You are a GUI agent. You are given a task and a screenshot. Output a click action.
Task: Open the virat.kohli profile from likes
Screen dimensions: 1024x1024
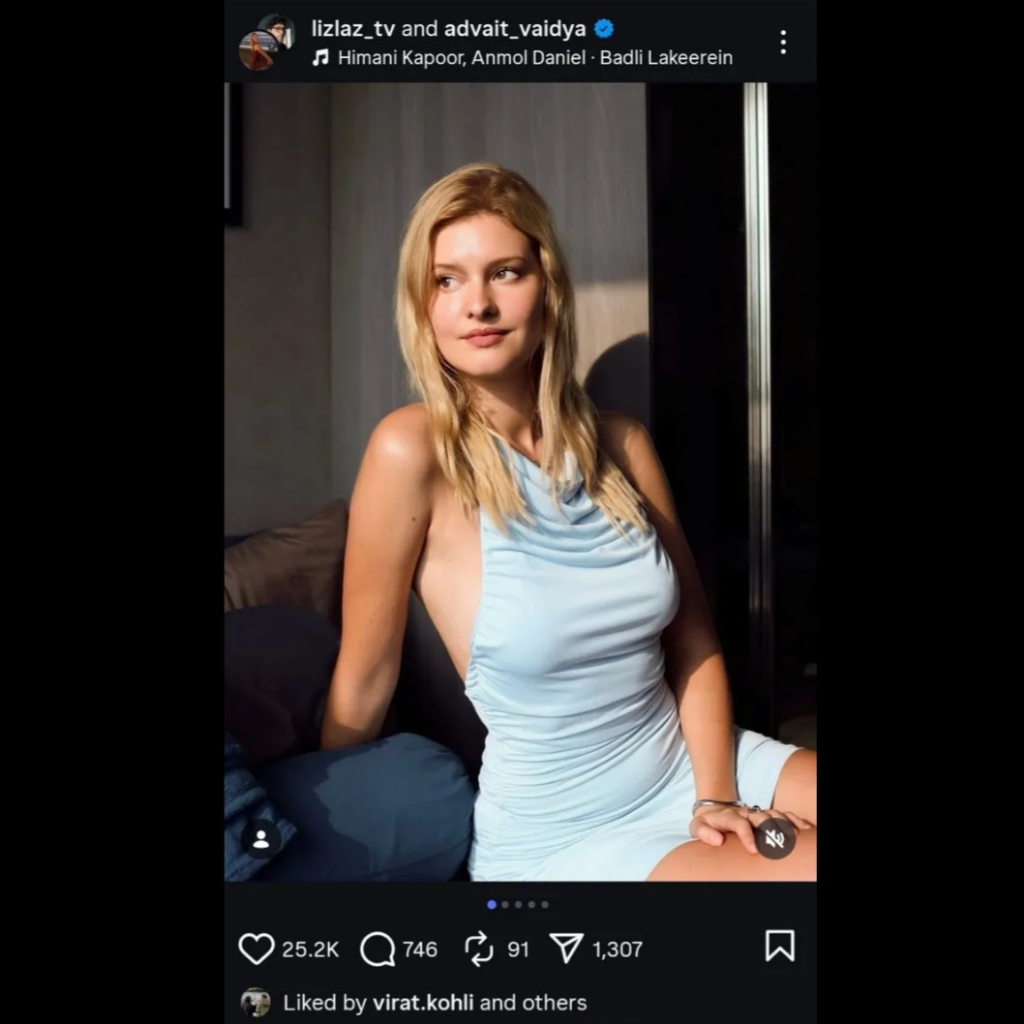click(423, 1002)
